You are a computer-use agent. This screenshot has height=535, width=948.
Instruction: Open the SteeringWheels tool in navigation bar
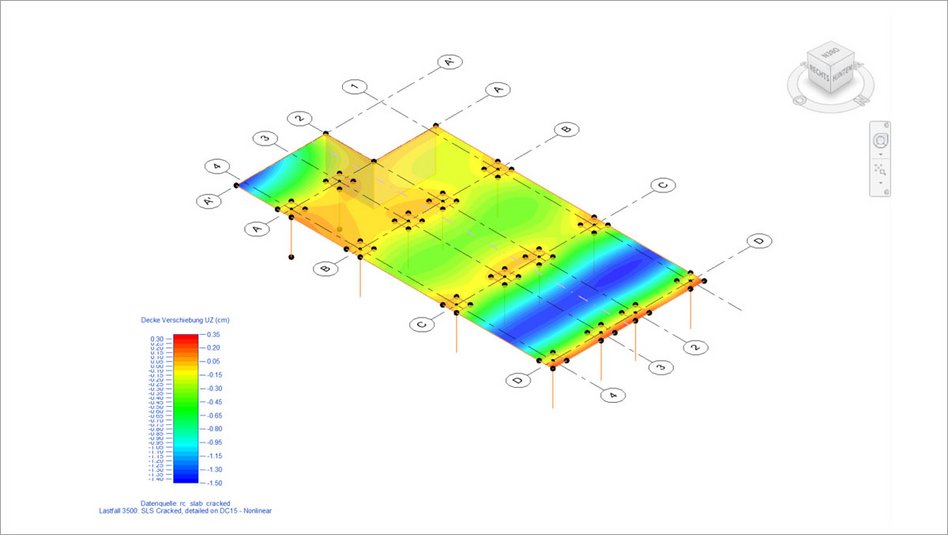(880, 140)
